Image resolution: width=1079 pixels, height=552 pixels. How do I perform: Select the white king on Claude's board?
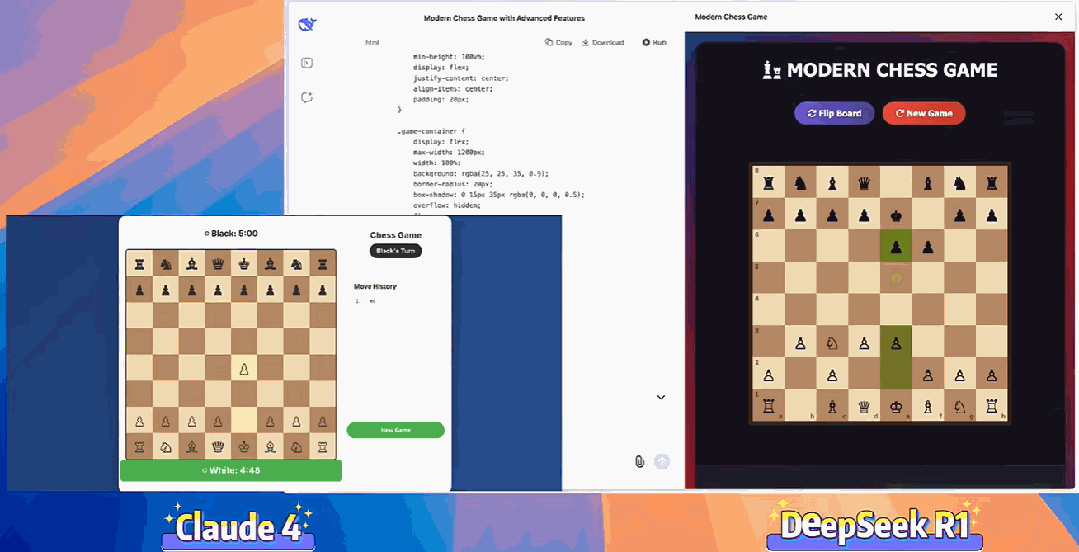(x=244, y=447)
